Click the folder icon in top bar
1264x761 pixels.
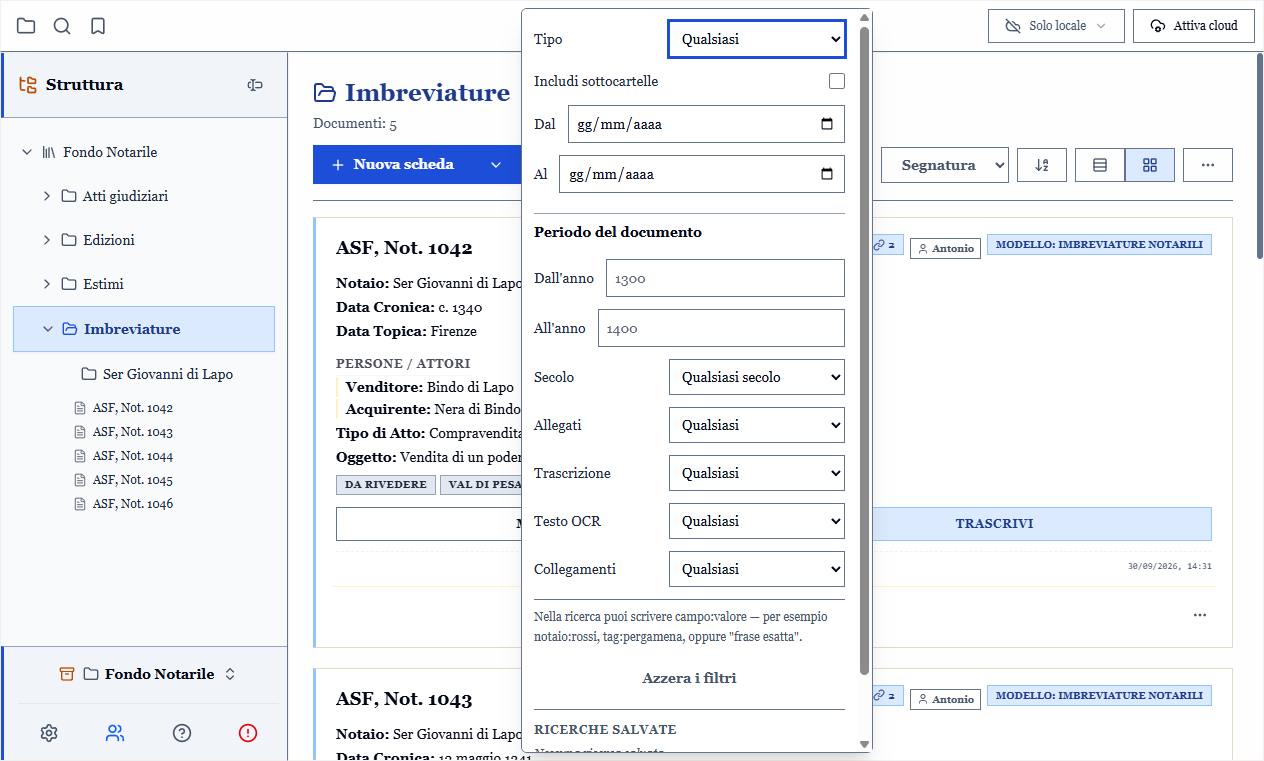pos(26,26)
